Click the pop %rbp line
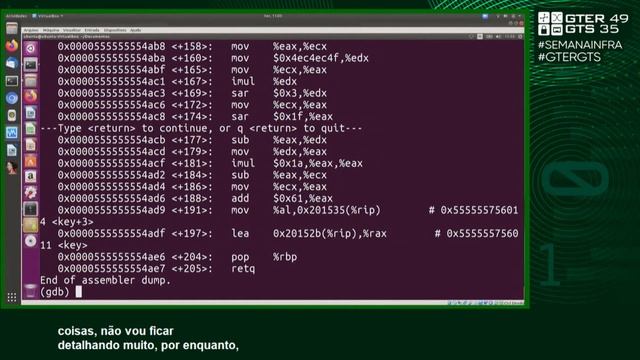Image resolution: width=640 pixels, height=360 pixels. click(177, 257)
